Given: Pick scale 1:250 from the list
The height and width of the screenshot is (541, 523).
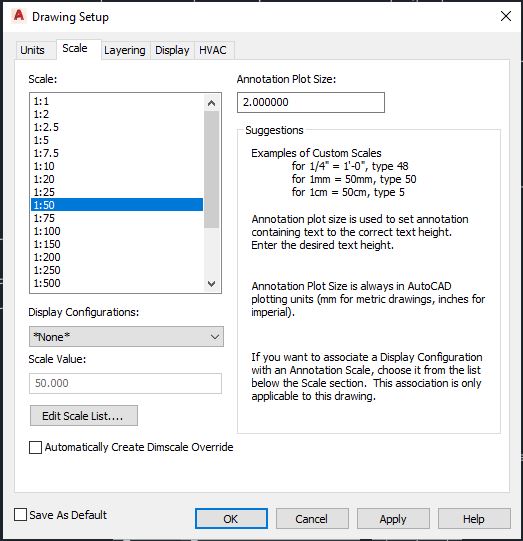Looking at the screenshot, I should (117, 270).
